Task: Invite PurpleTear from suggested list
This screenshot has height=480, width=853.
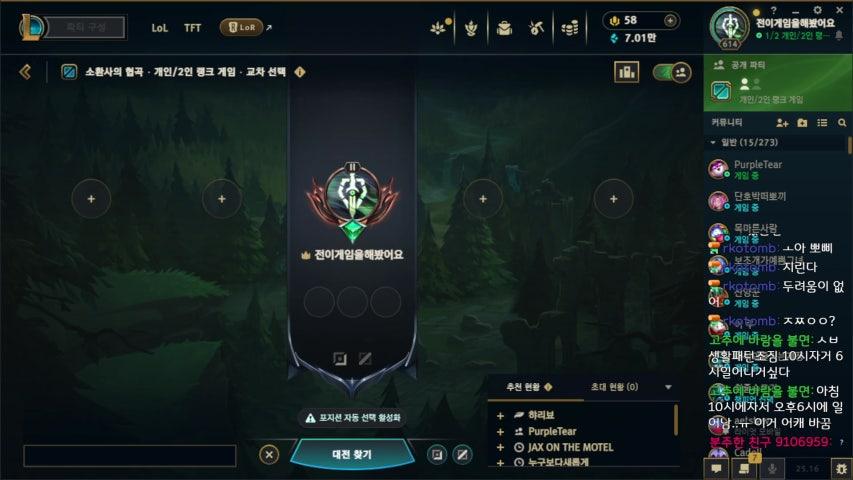Action: point(500,432)
